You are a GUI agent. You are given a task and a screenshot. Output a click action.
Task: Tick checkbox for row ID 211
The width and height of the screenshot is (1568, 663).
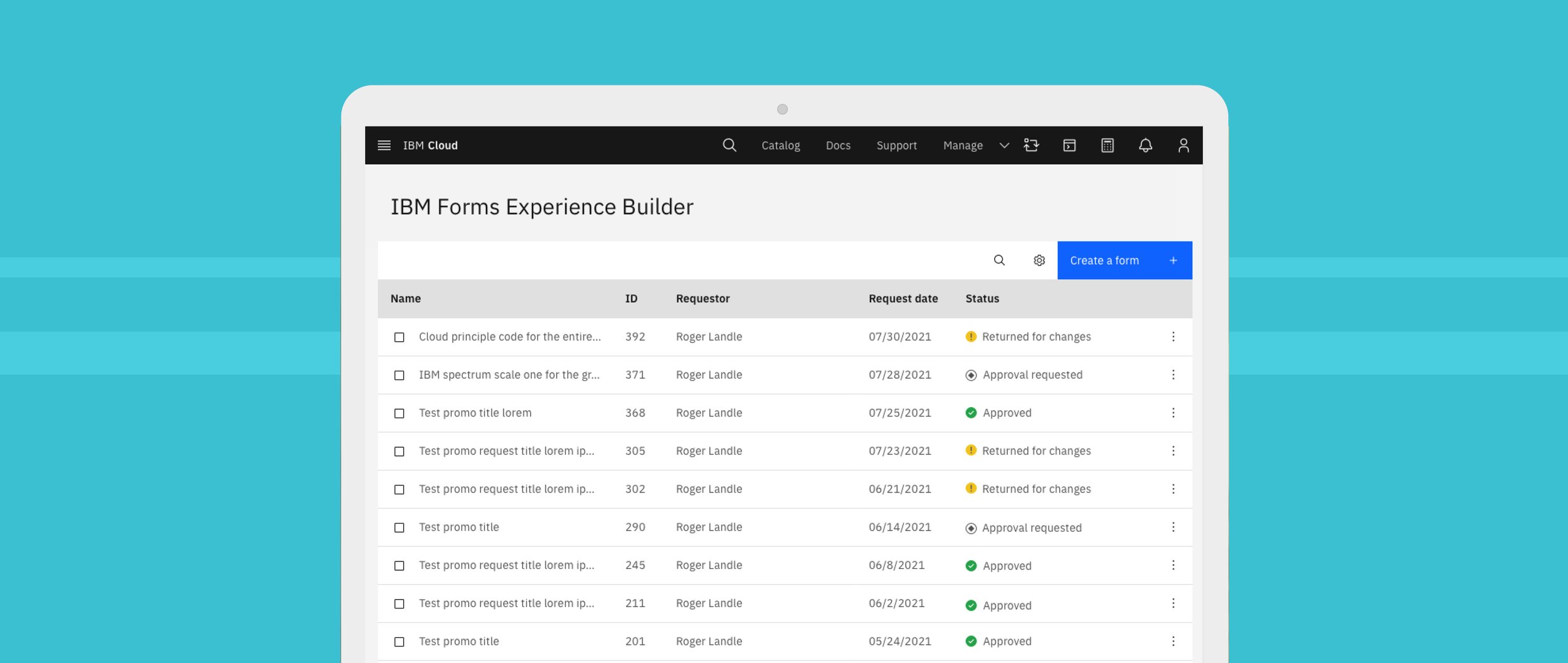point(399,604)
